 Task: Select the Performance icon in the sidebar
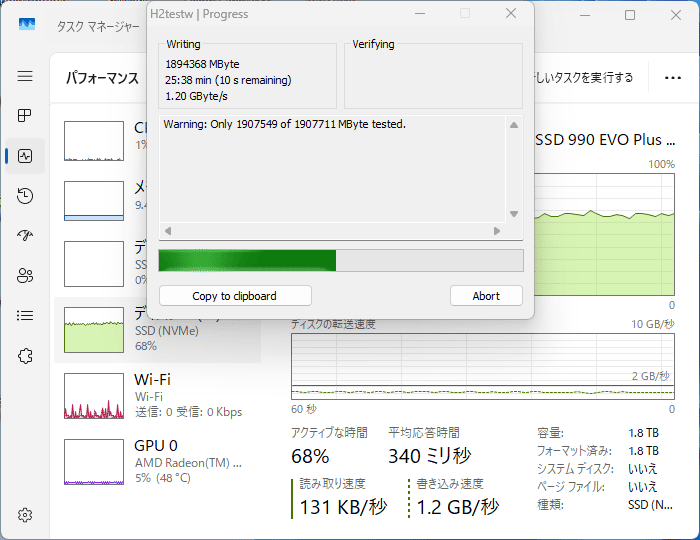[x=25, y=156]
